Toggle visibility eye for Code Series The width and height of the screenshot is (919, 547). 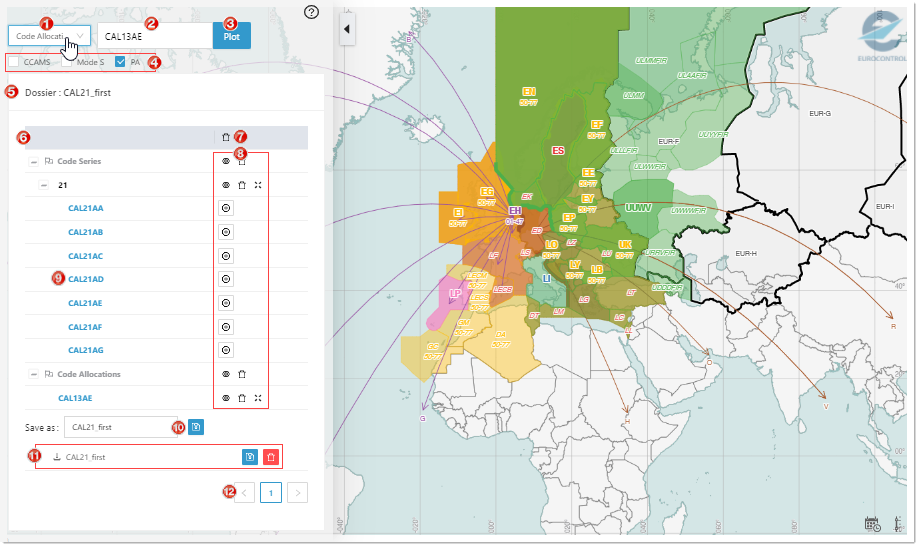(x=226, y=161)
